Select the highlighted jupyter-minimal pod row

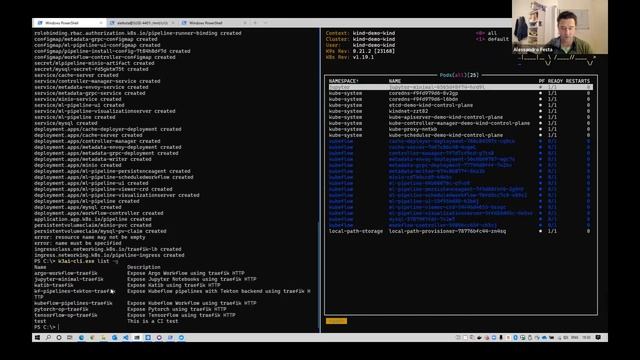(460, 87)
